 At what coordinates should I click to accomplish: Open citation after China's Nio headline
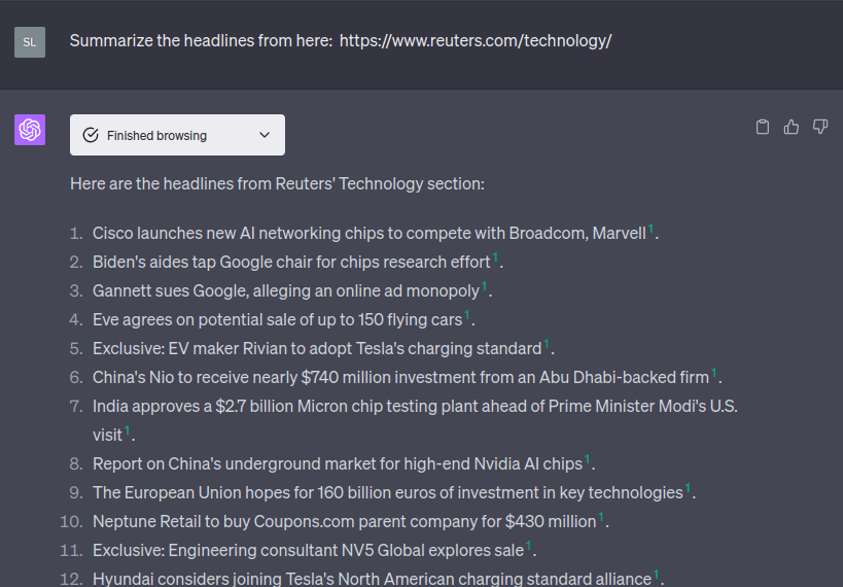click(714, 374)
